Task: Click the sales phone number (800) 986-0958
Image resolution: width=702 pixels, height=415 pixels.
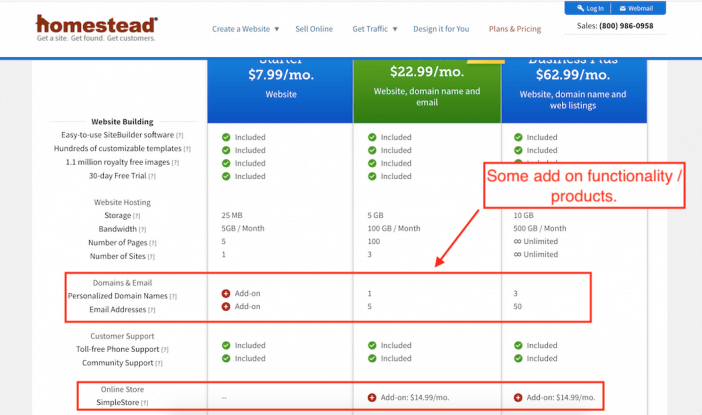Action: 626,26
